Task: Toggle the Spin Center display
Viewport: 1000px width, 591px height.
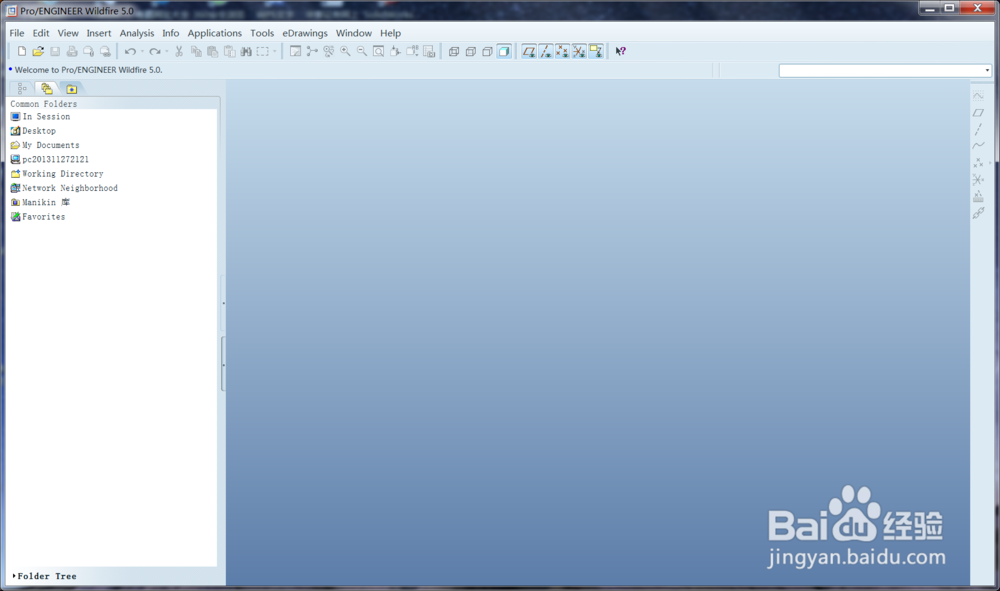Action: click(312, 52)
